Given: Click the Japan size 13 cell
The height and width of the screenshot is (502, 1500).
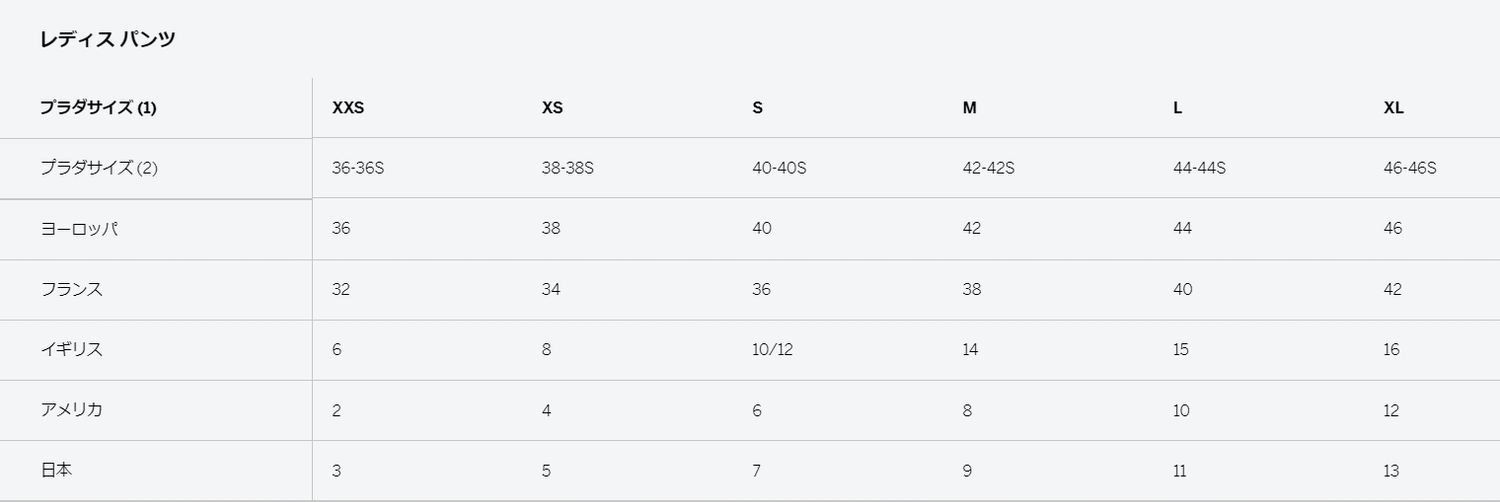Looking at the screenshot, I should click(x=1392, y=471).
